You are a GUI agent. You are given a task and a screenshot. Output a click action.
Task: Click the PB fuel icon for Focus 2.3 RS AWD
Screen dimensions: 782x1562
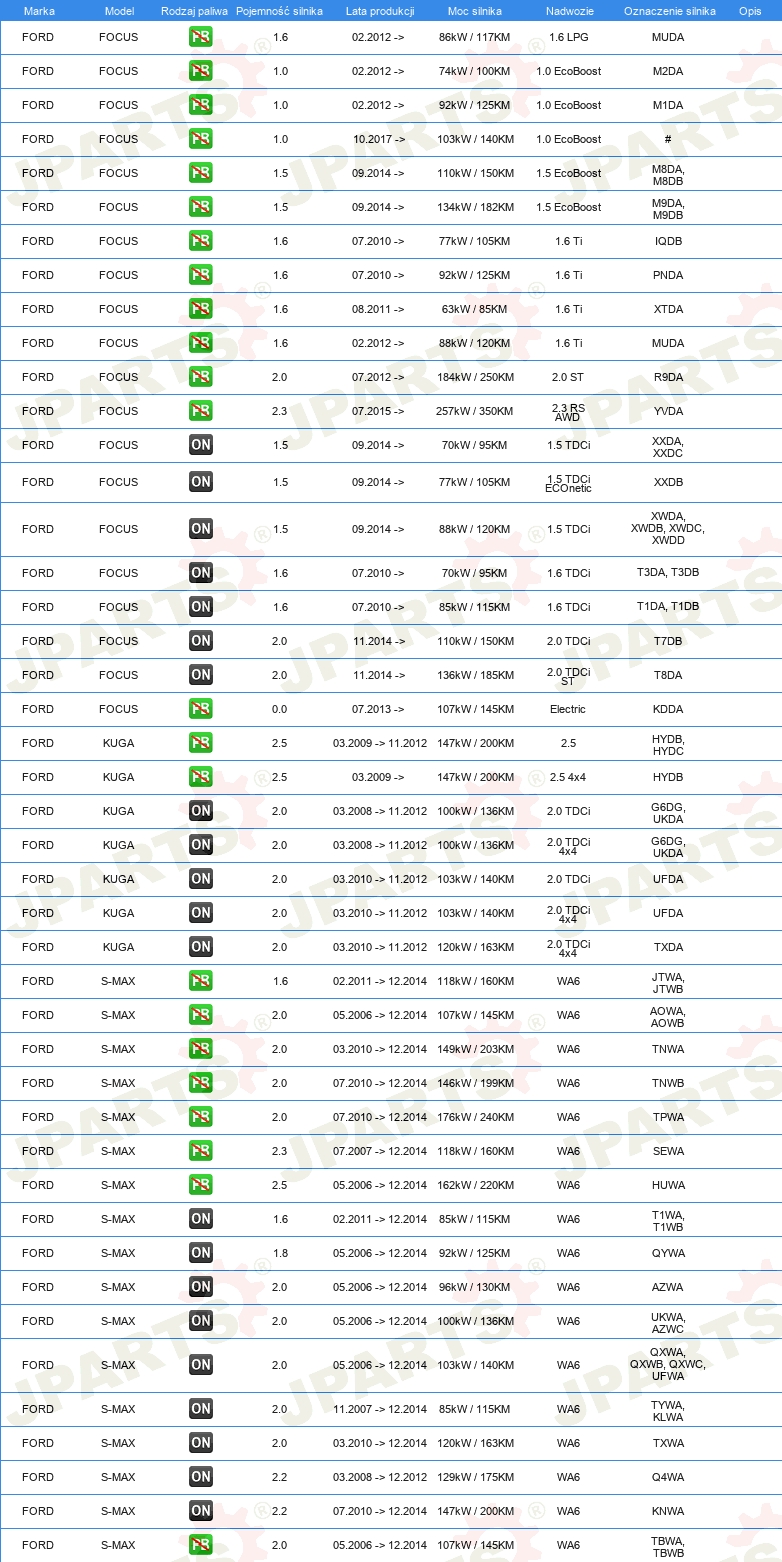tap(201, 411)
